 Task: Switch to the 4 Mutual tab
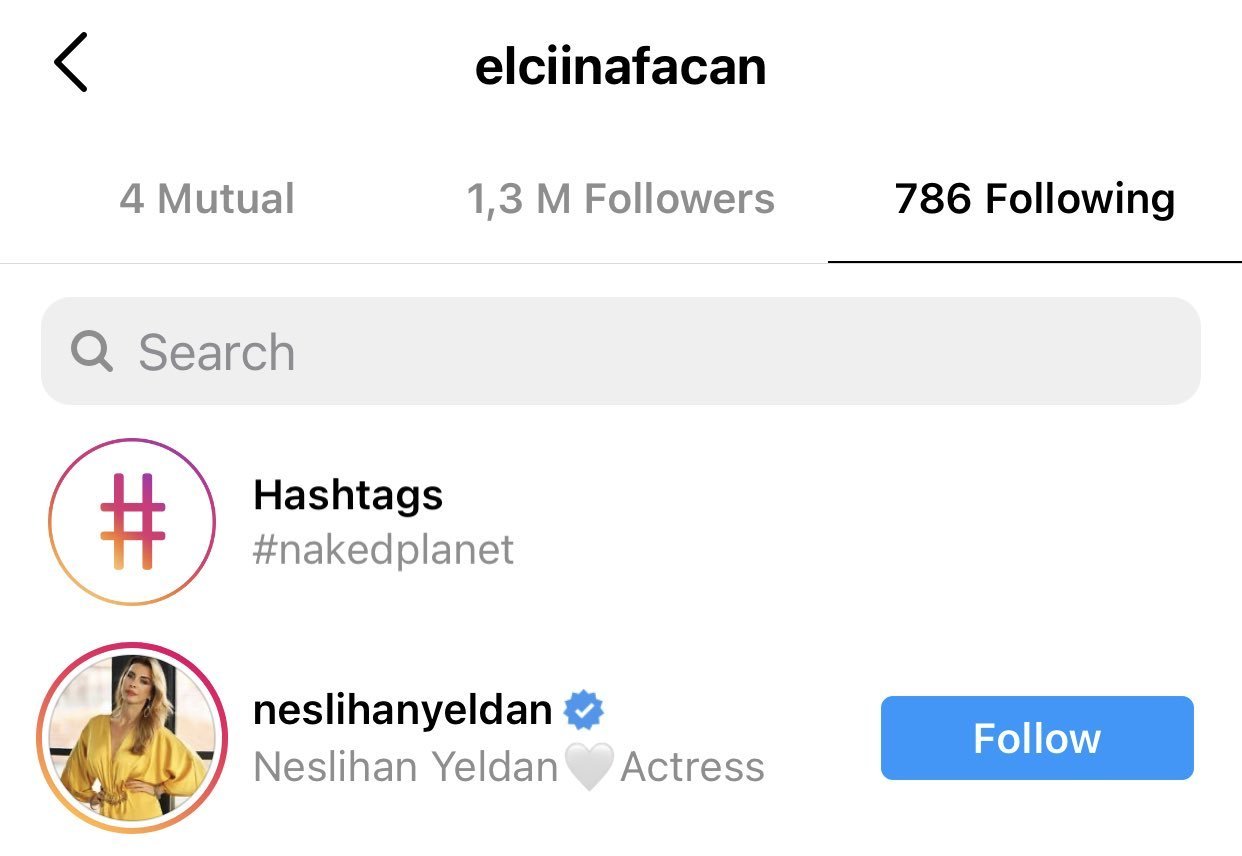coord(207,198)
